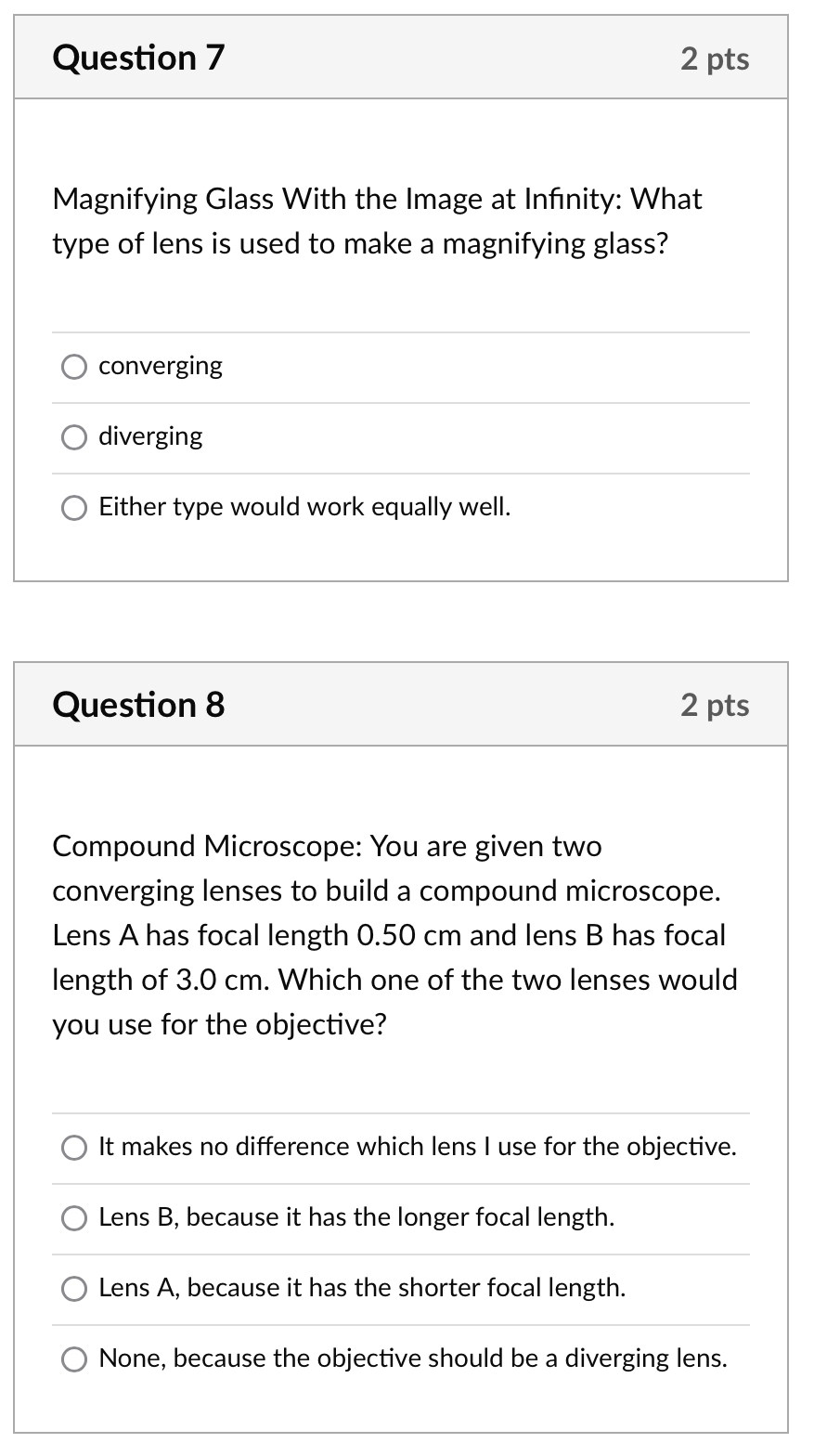Click the converging answer label text
Viewport: 814px width, 1456px height.
(x=160, y=366)
